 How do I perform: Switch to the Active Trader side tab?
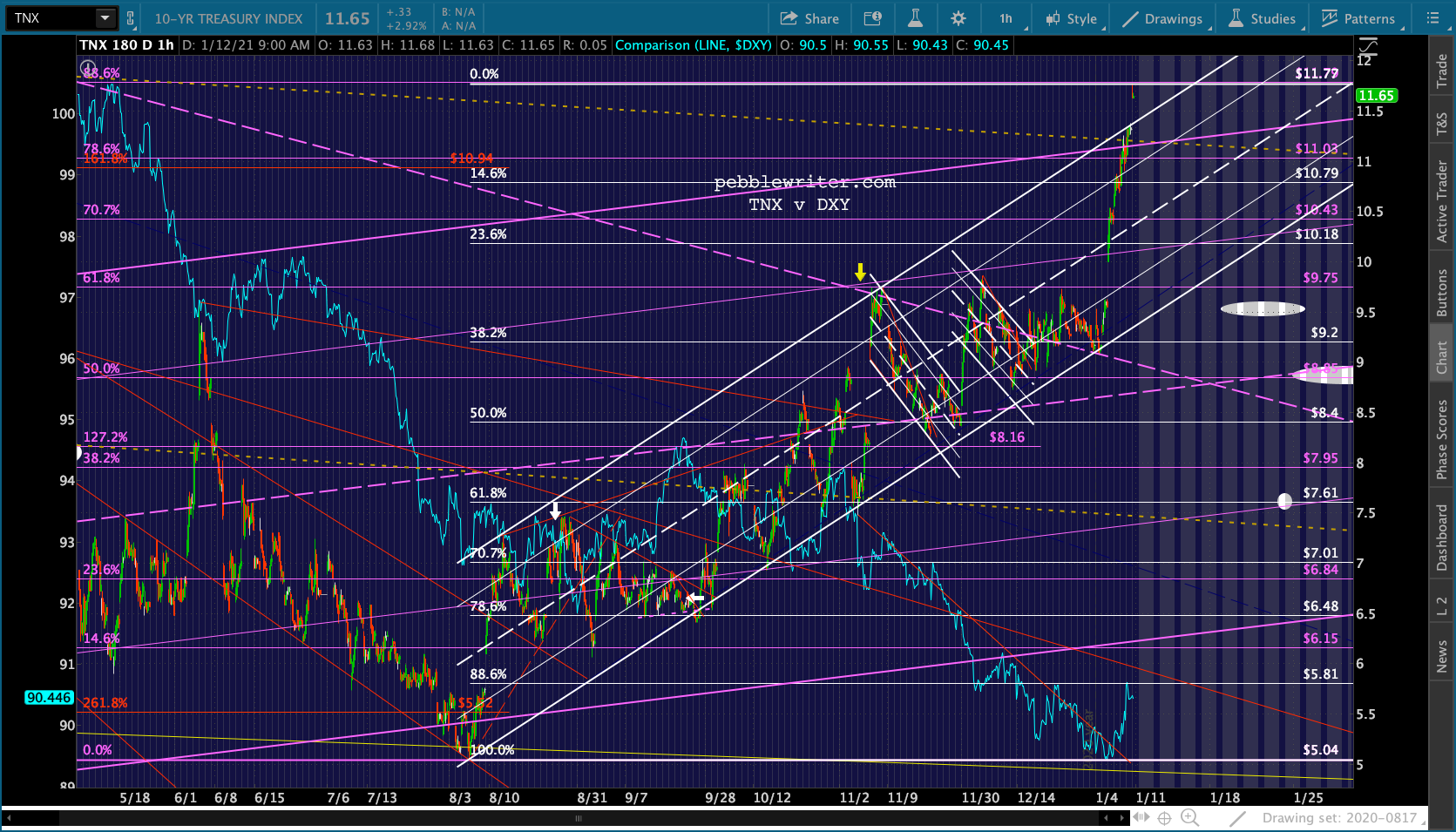tap(1442, 200)
